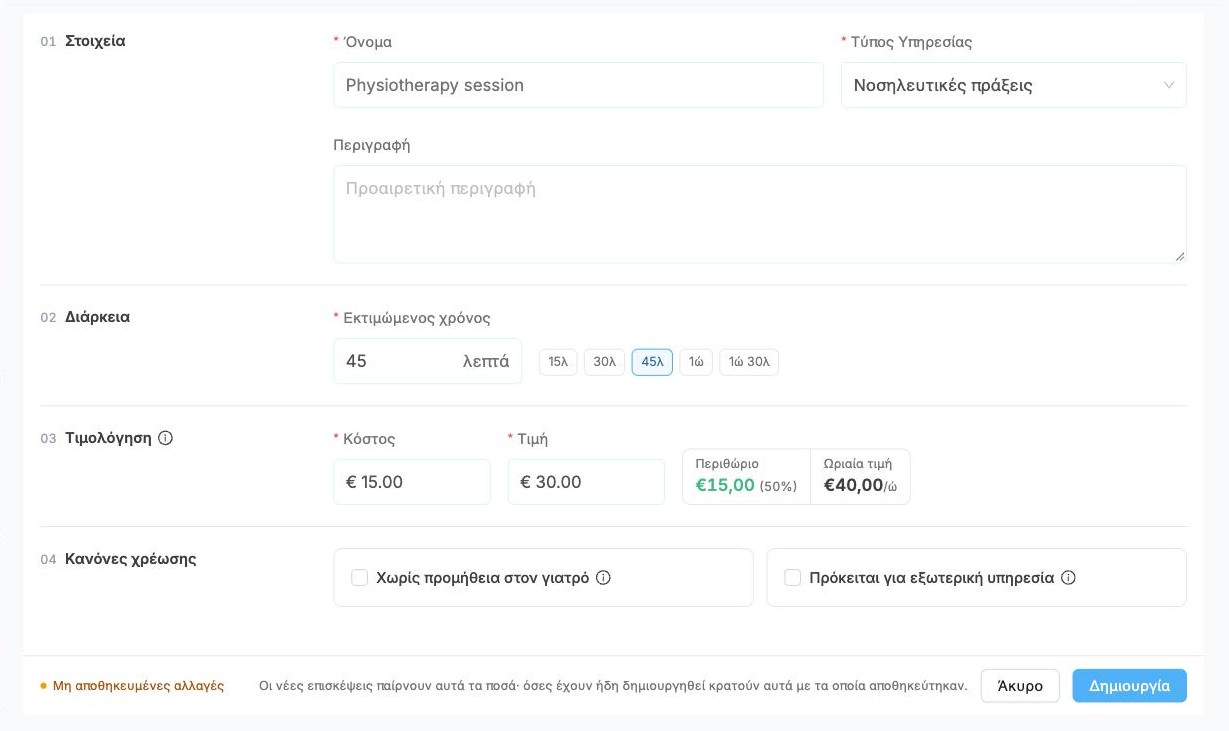
Task: Enable Χωρίς προμήθεια στον γιατρό checkbox
Action: pos(360,578)
